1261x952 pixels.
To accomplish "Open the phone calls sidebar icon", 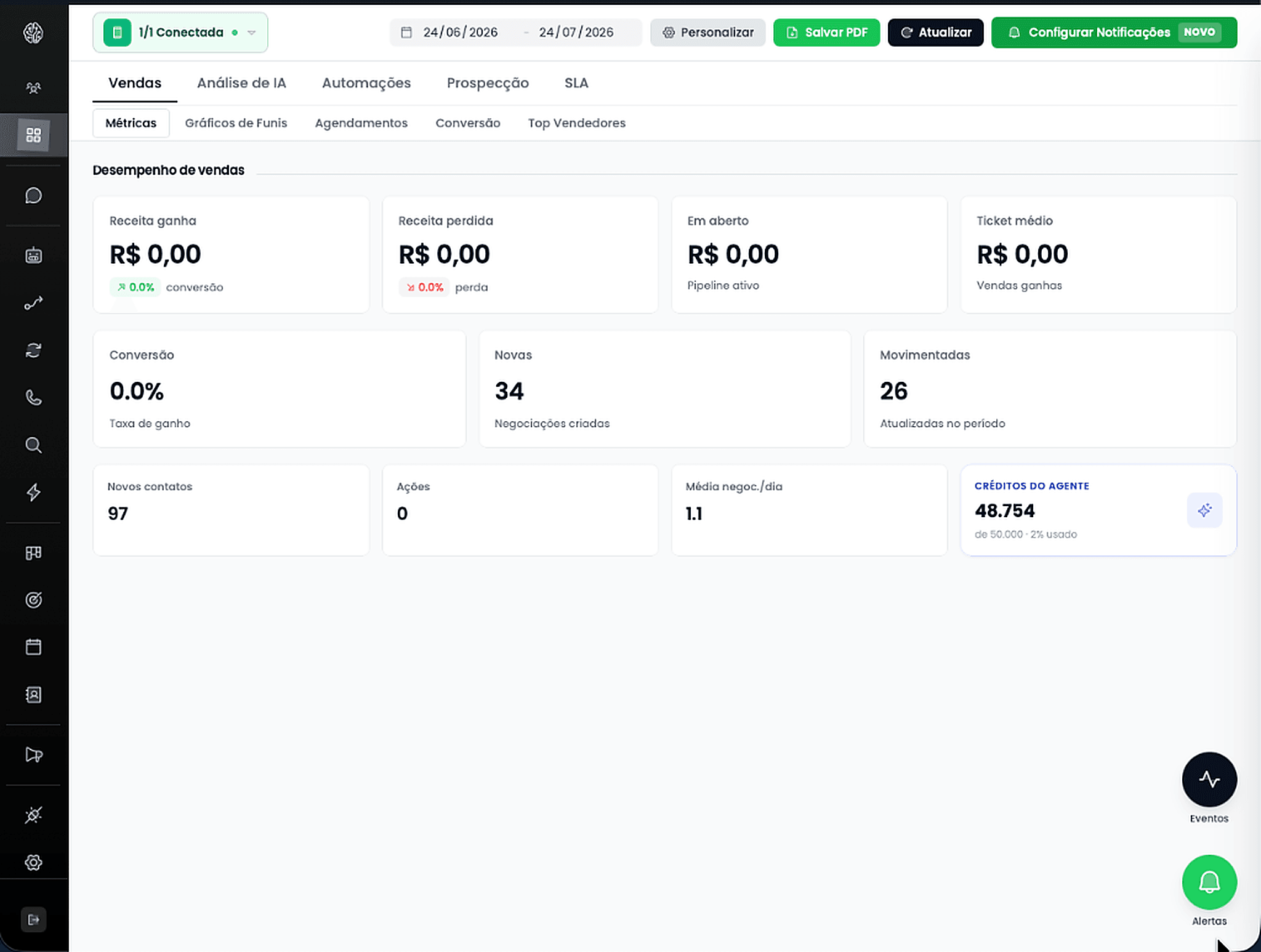I will pos(33,398).
